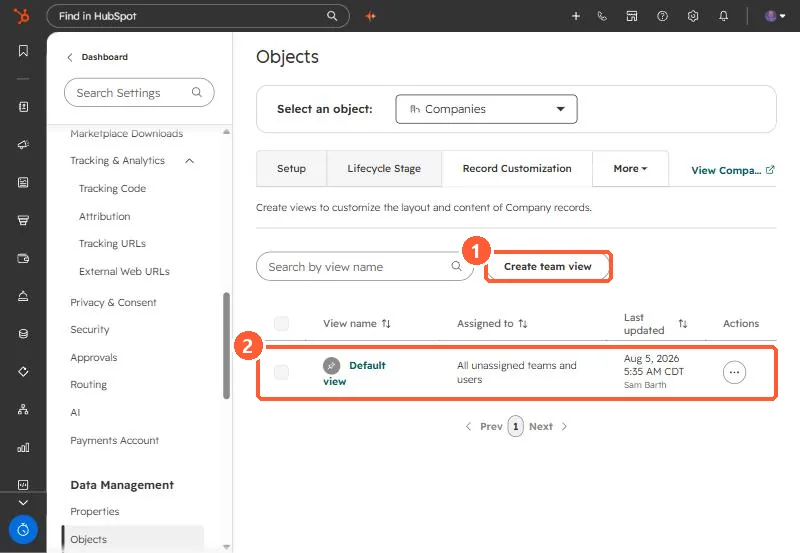Open Tracking Code settings
The image size is (800, 553).
click(112, 189)
